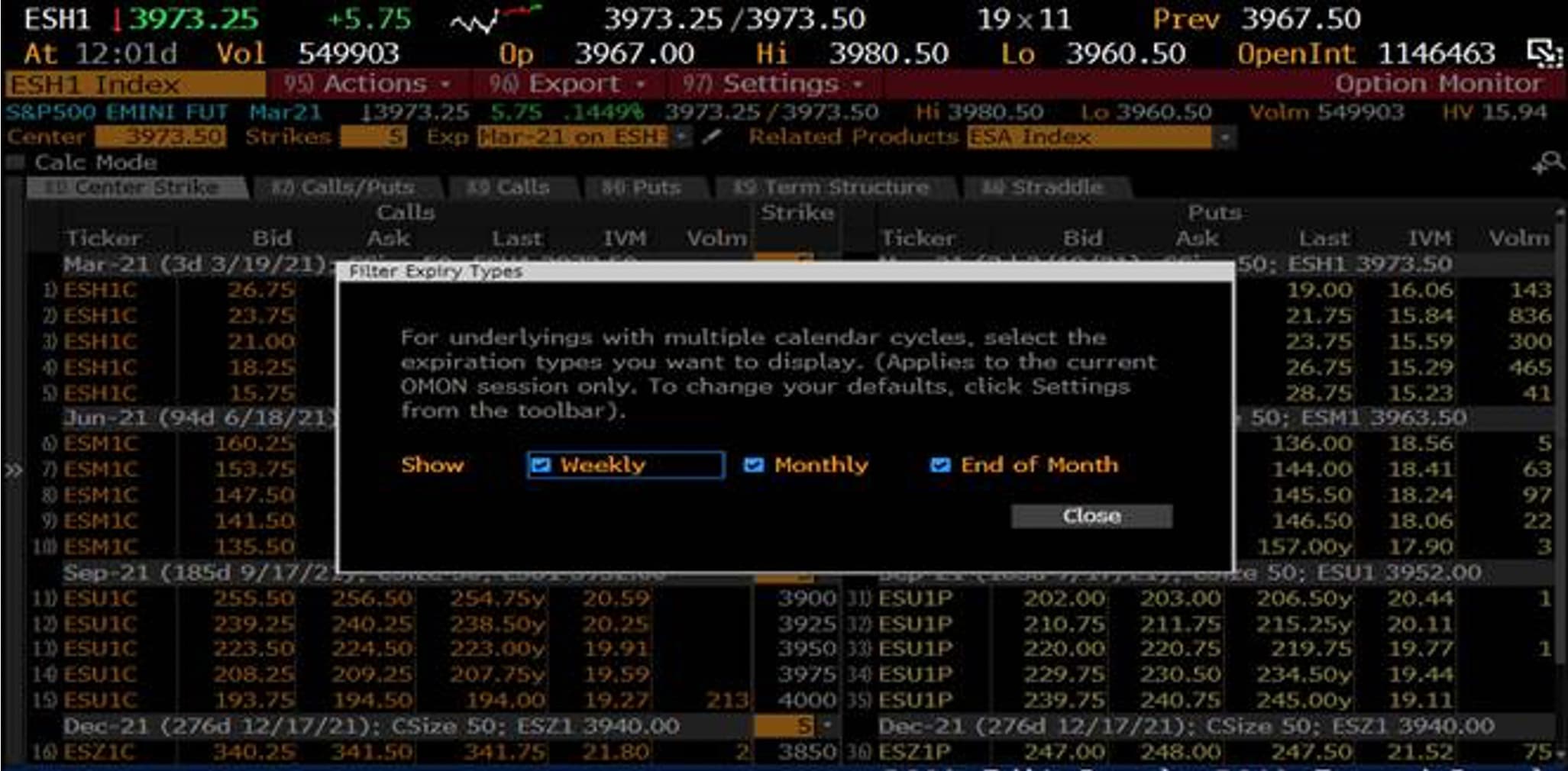The width and height of the screenshot is (1568, 771).
Task: Click the Center strike price input field
Action: [160, 137]
